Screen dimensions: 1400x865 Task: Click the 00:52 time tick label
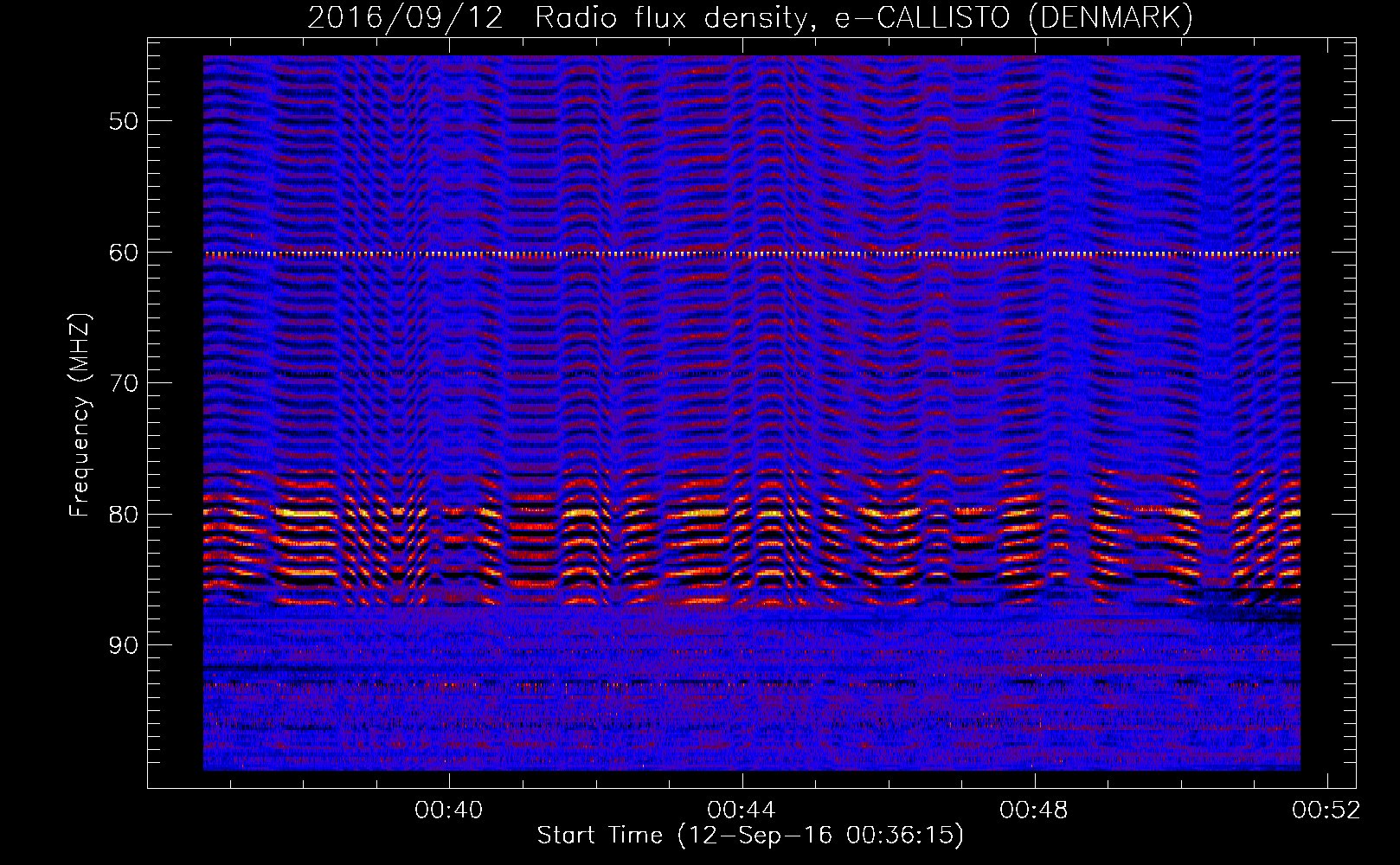pos(1326,811)
